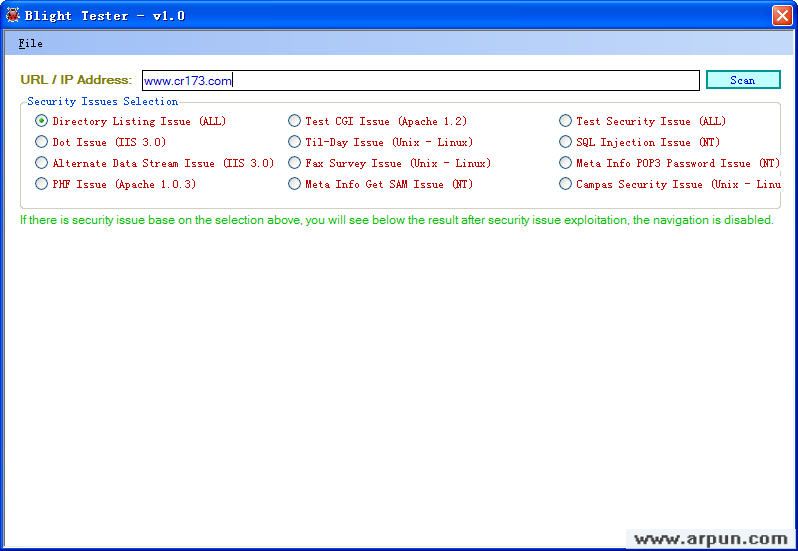Select Campas Security Issue radio button

(565, 184)
